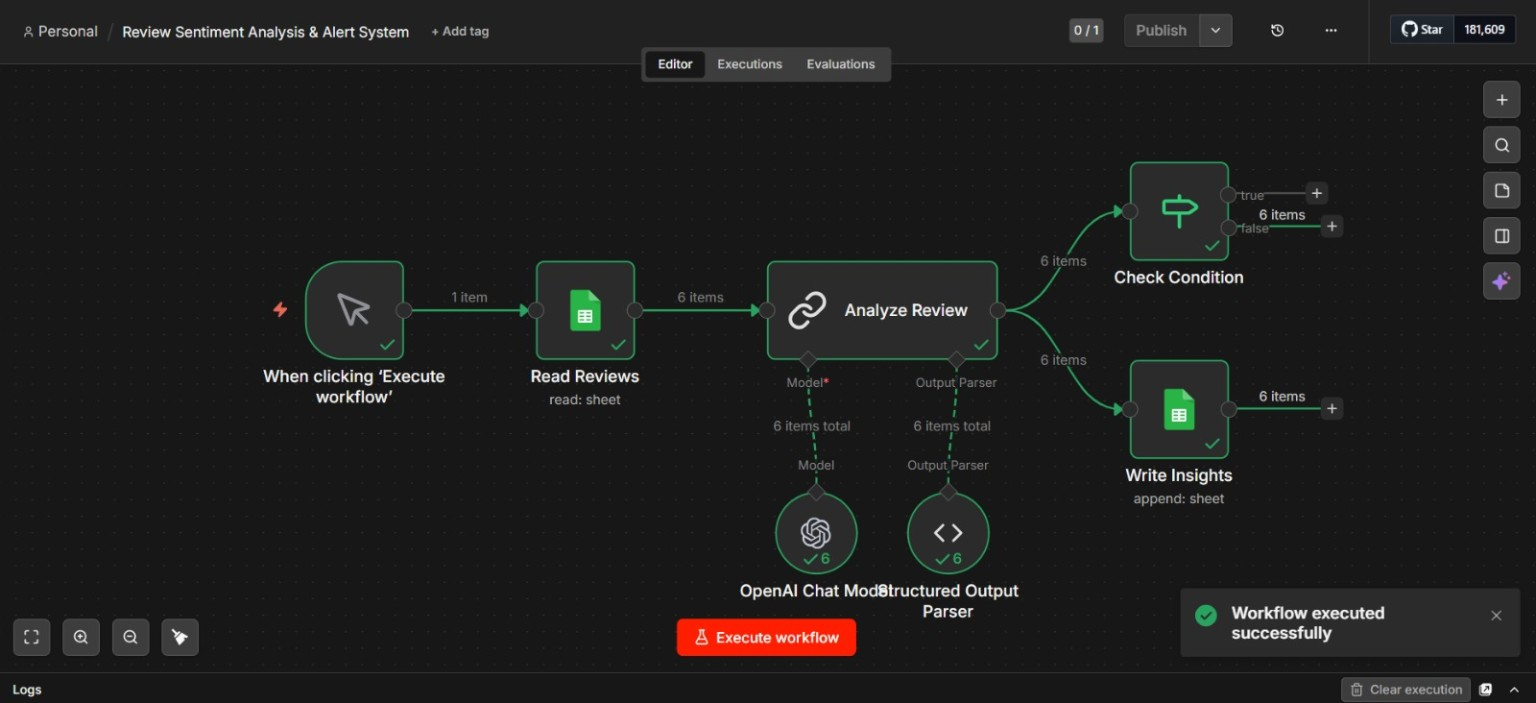Dismiss the 'Workflow executed successfully' notification
Screen dimensions: 1536x703
coord(1496,616)
